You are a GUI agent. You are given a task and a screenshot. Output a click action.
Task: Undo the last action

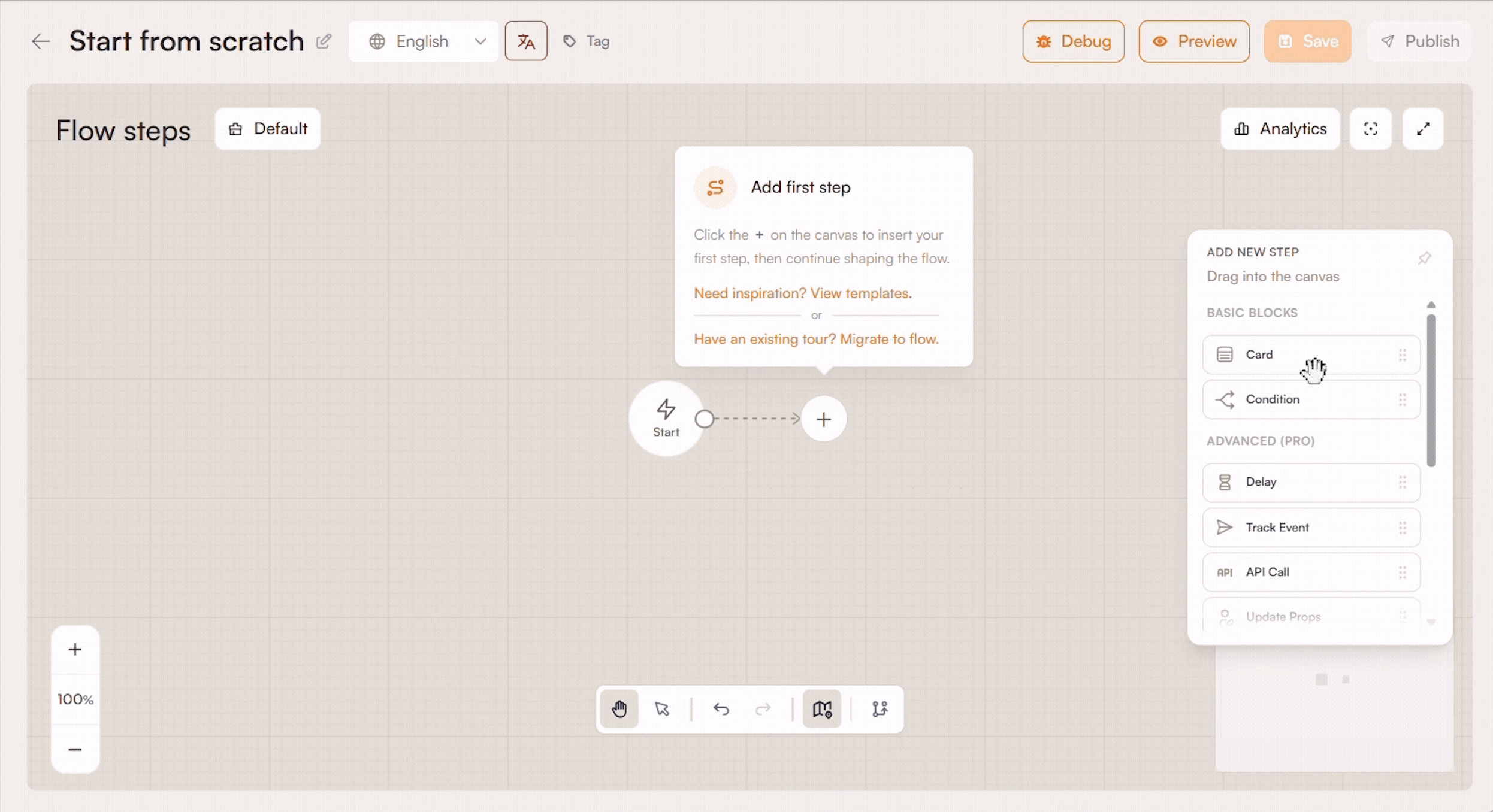pos(721,709)
